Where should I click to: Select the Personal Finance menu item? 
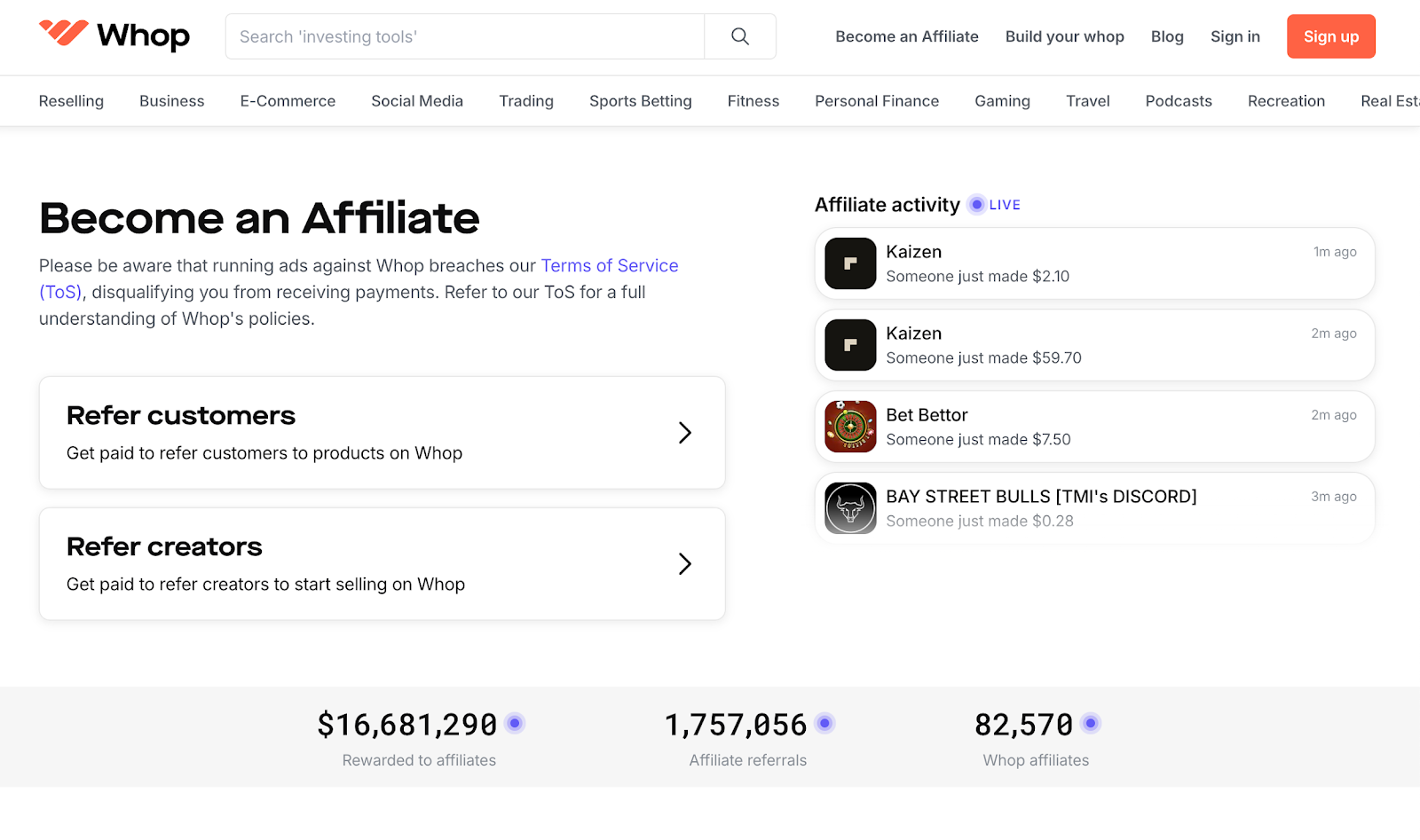[x=876, y=100]
